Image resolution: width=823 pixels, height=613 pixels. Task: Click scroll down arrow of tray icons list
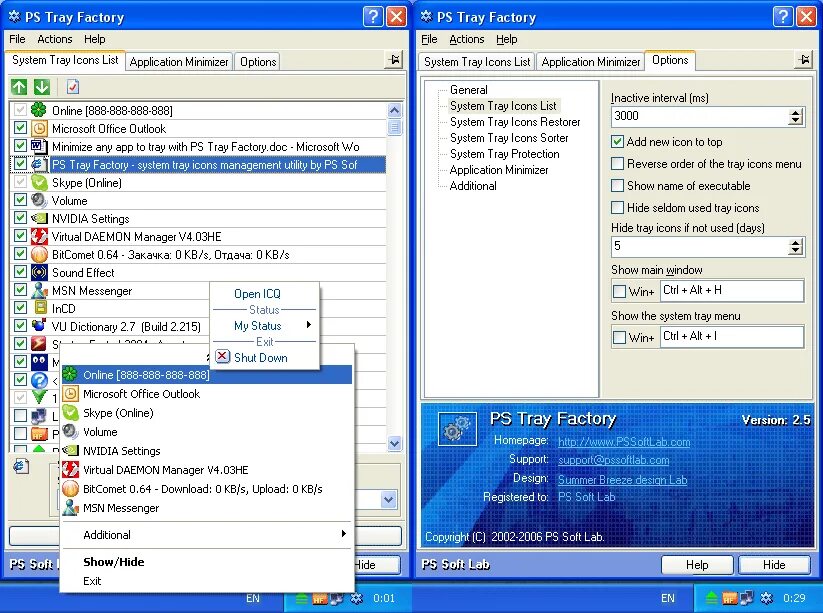395,443
